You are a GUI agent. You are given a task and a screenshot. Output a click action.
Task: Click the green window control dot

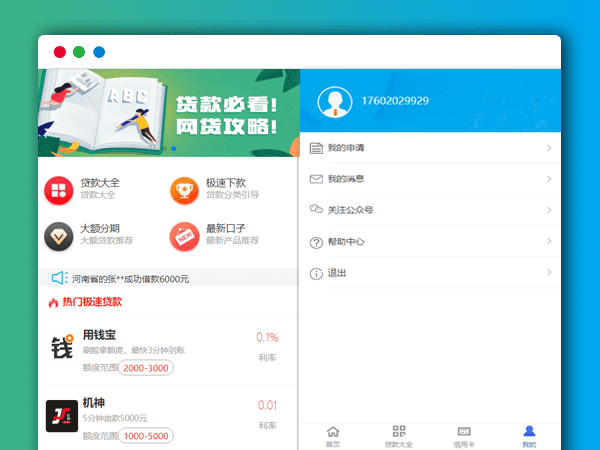click(x=79, y=52)
